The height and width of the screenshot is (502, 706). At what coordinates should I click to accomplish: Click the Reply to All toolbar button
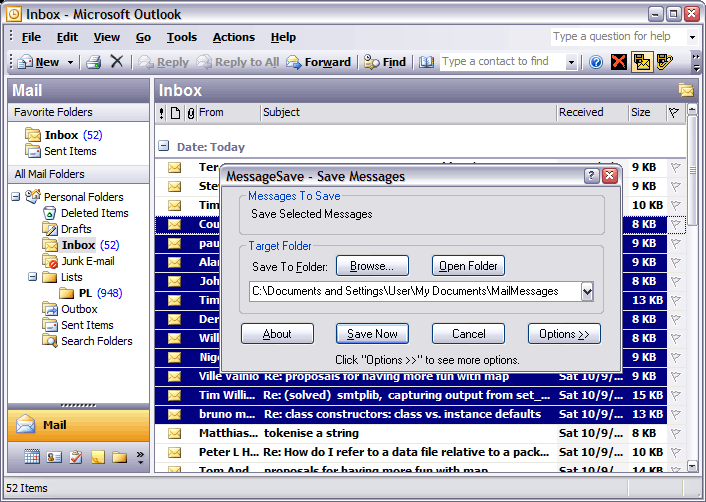(x=238, y=62)
